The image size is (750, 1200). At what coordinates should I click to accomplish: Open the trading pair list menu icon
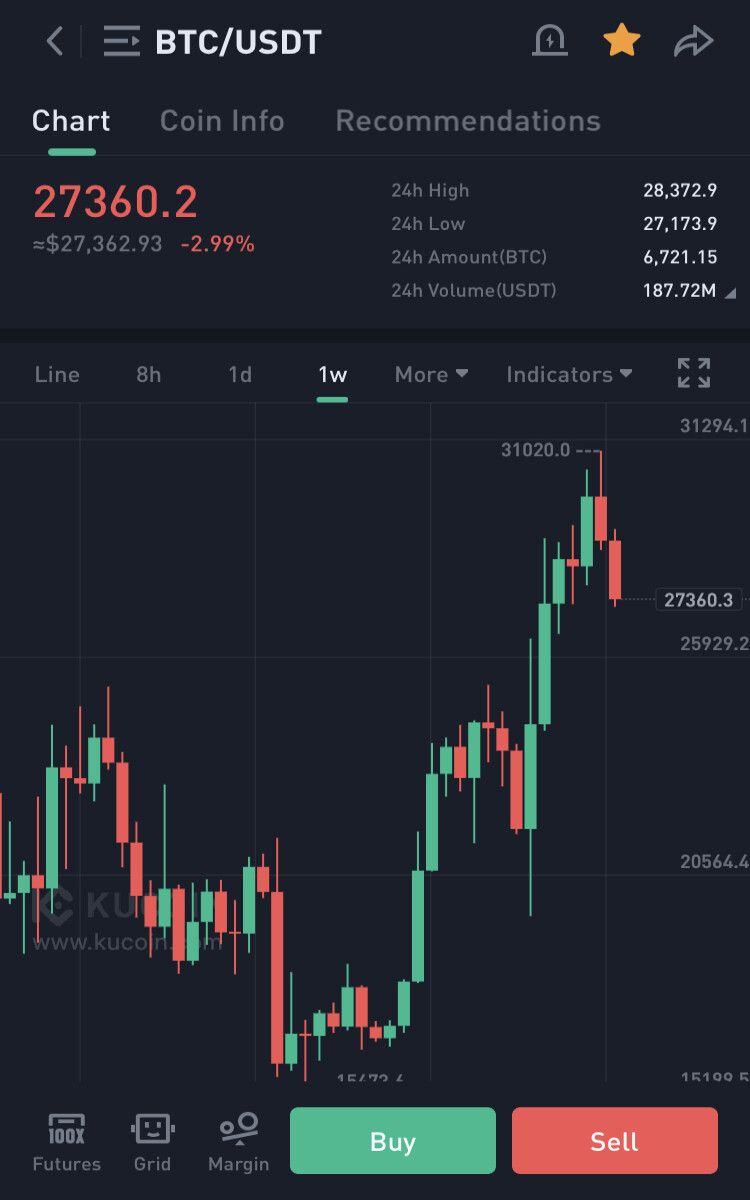(x=123, y=42)
